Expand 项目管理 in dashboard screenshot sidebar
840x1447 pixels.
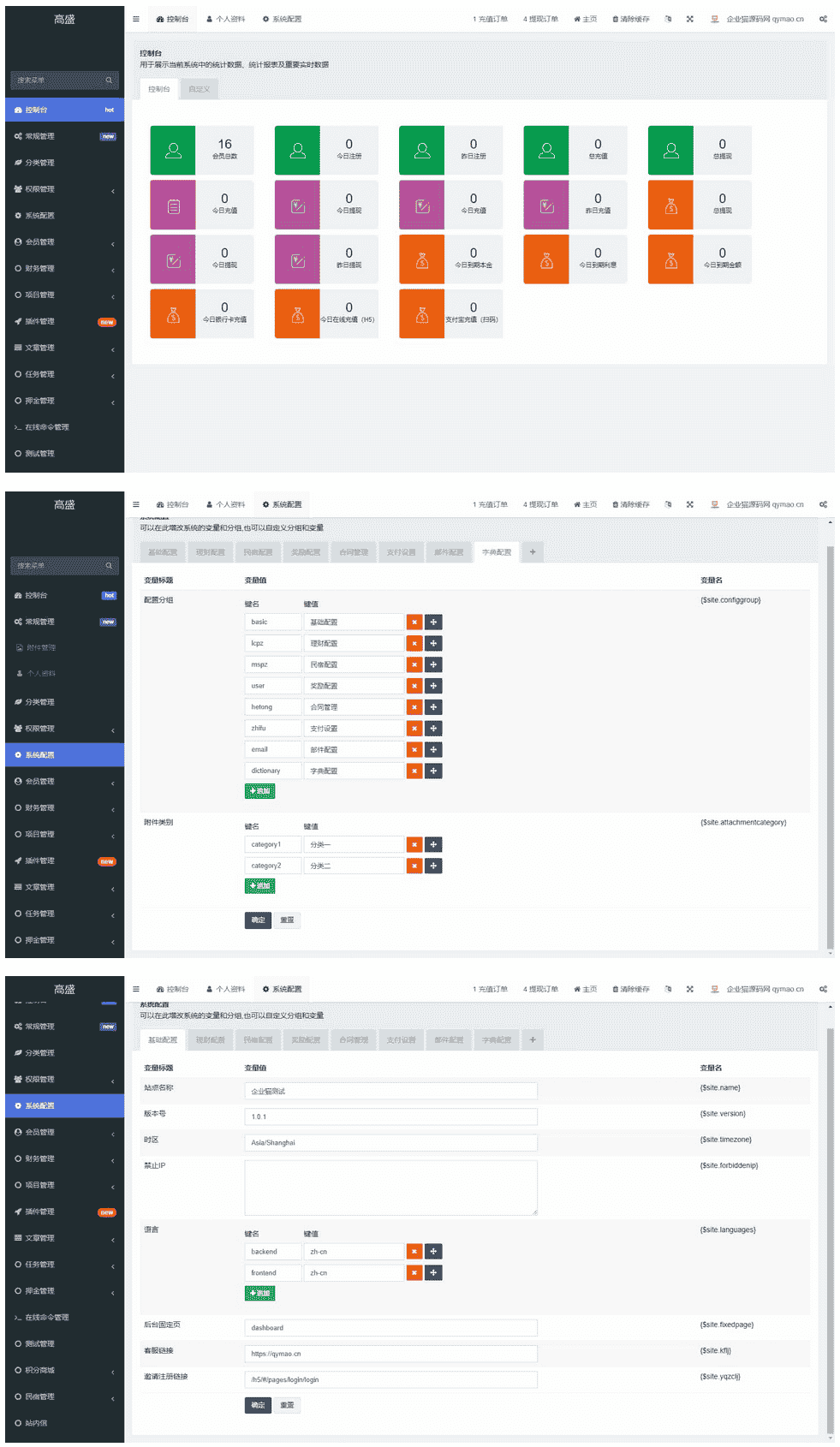pyautogui.click(x=64, y=295)
